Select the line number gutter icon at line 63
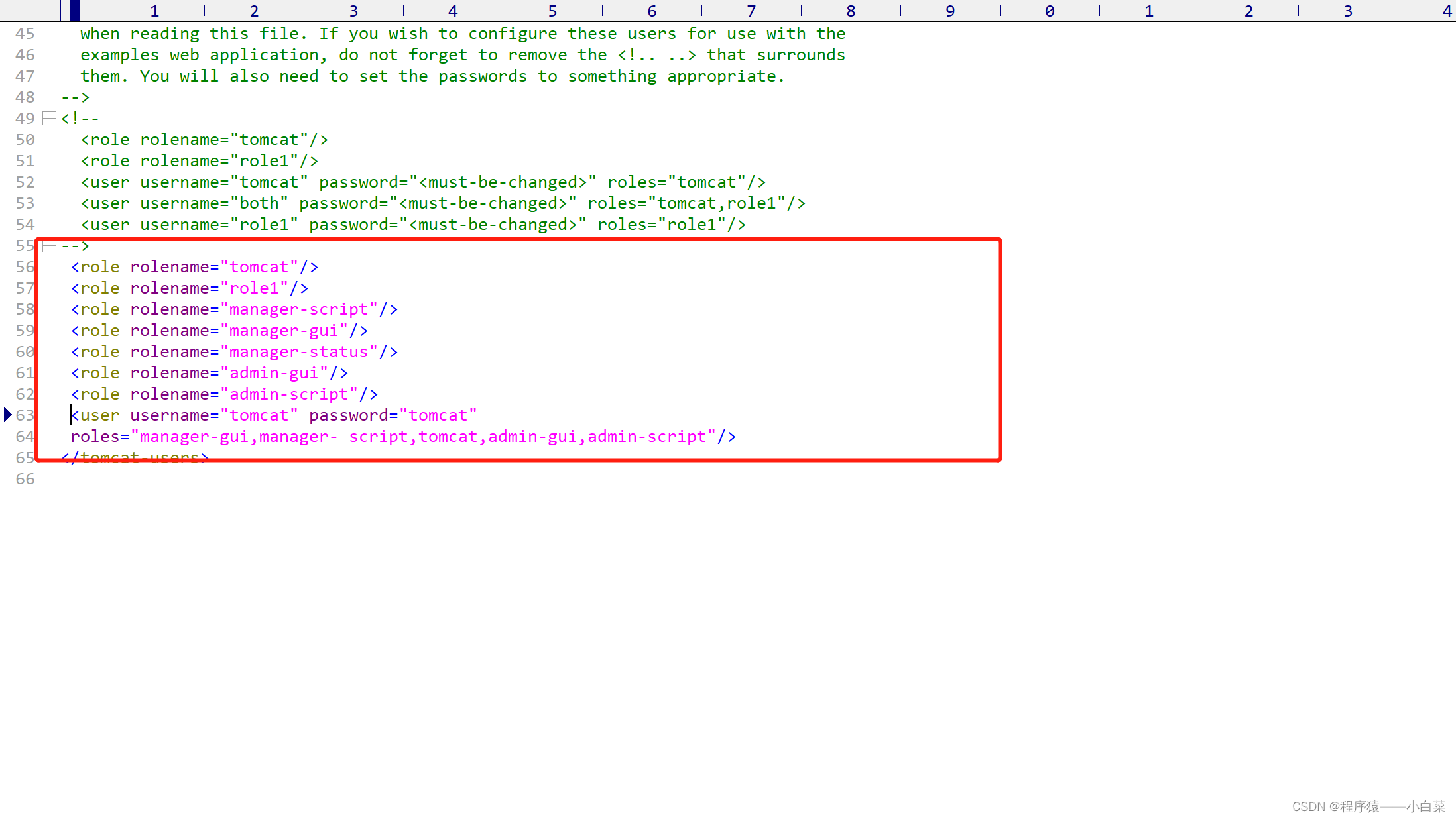1456x819 pixels. click(x=9, y=414)
